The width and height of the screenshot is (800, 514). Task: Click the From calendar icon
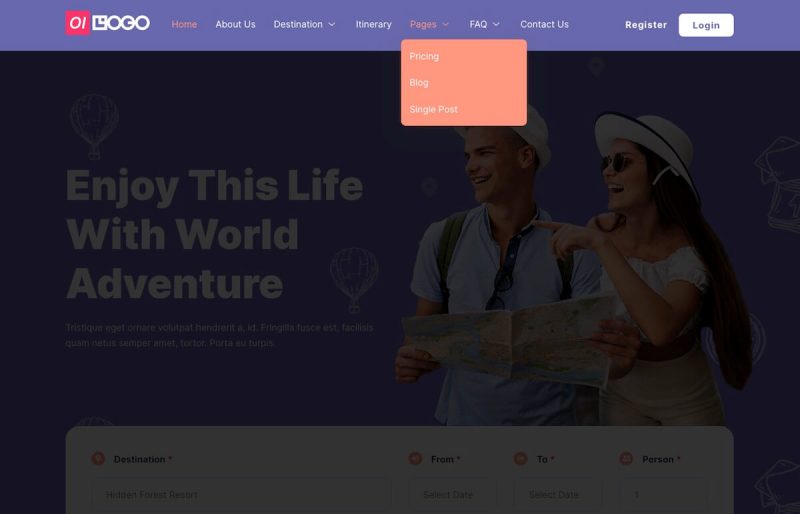pos(415,459)
